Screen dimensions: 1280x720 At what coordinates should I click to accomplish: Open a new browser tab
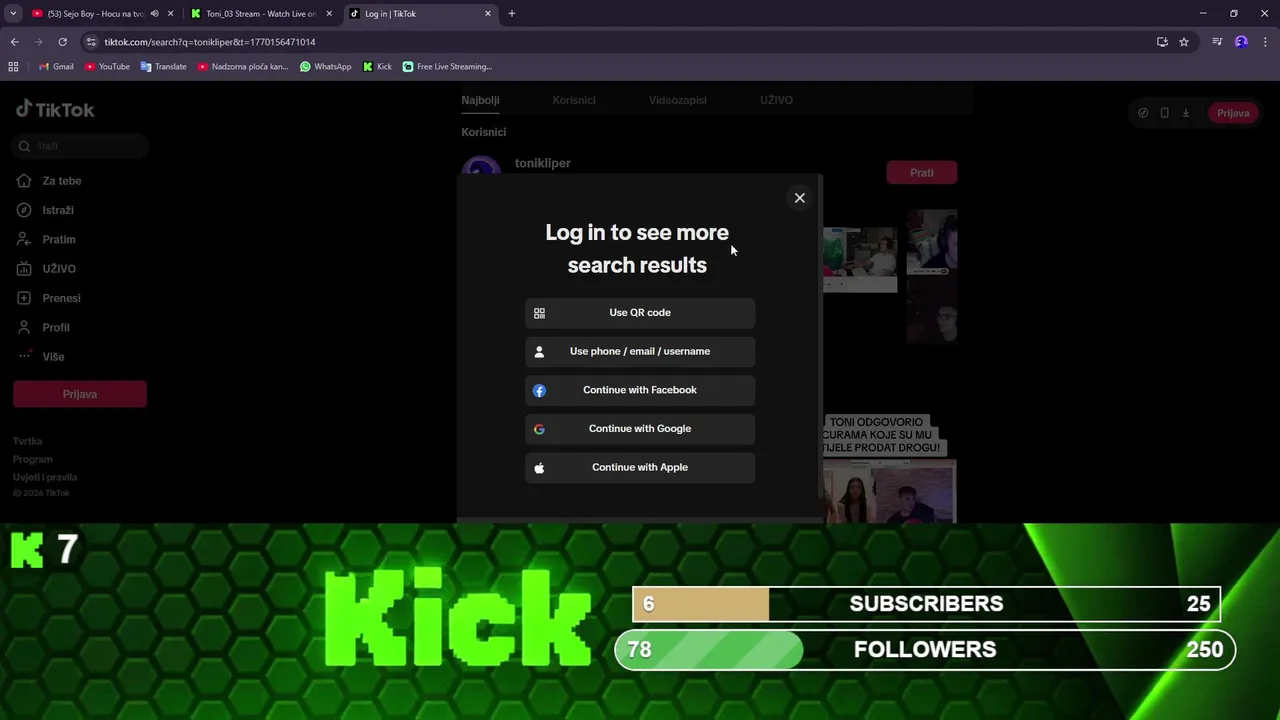512,14
